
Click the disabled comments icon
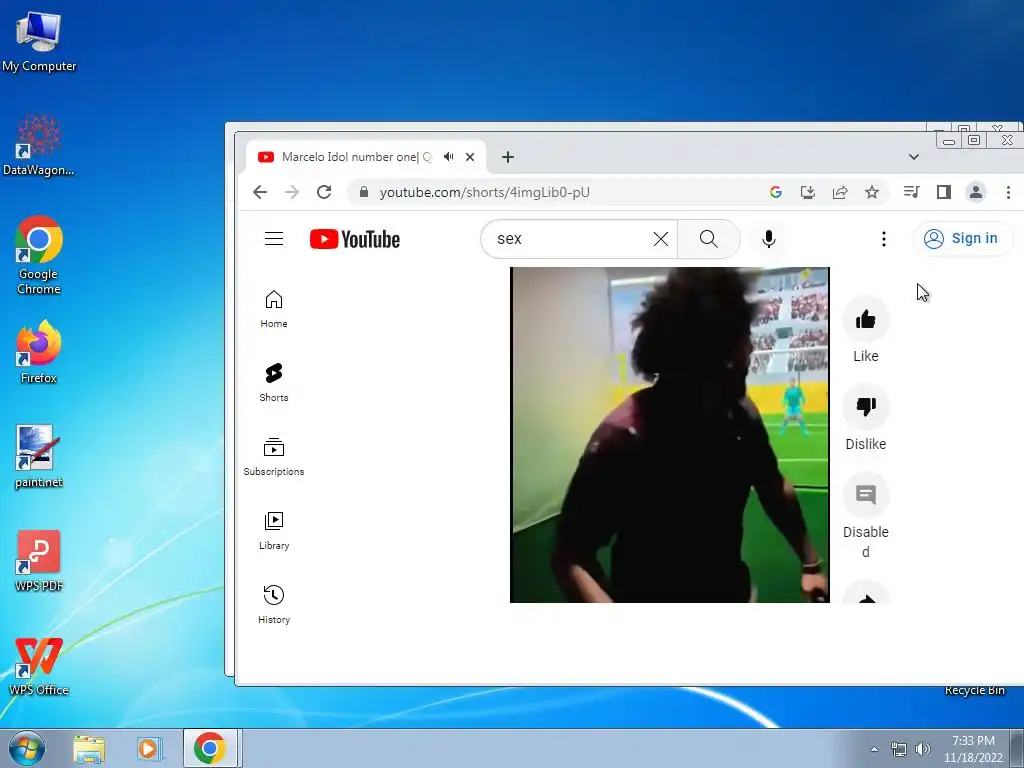pyautogui.click(x=865, y=495)
